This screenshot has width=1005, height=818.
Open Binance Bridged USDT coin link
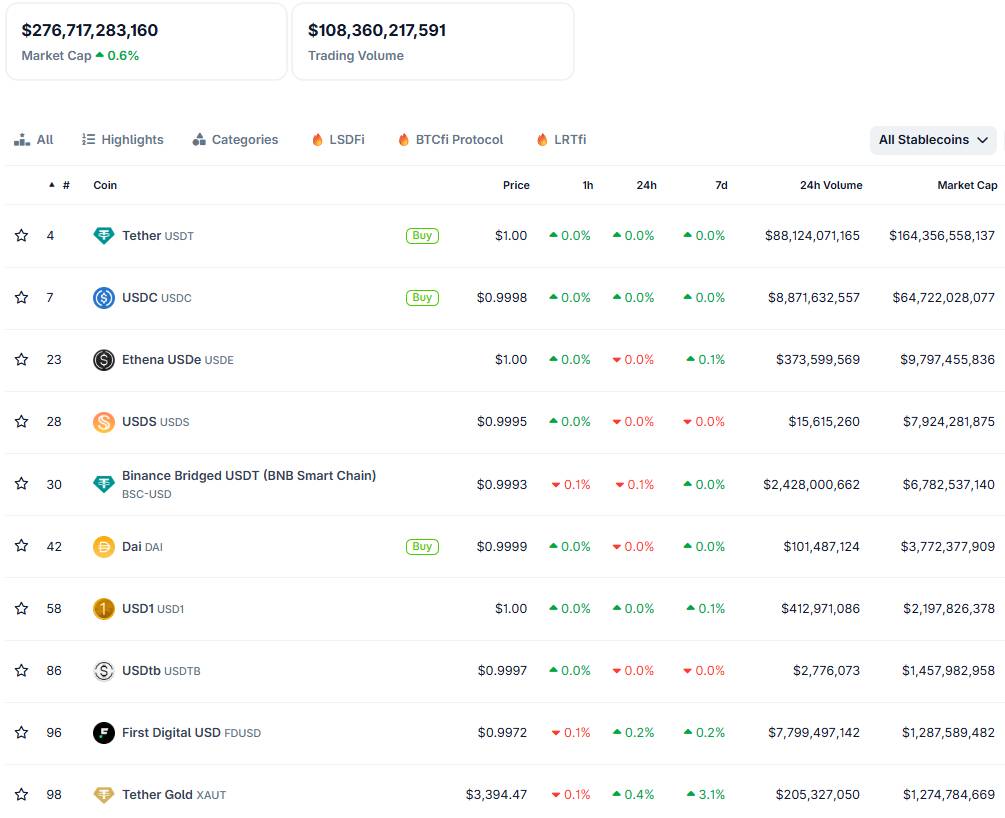(x=249, y=484)
